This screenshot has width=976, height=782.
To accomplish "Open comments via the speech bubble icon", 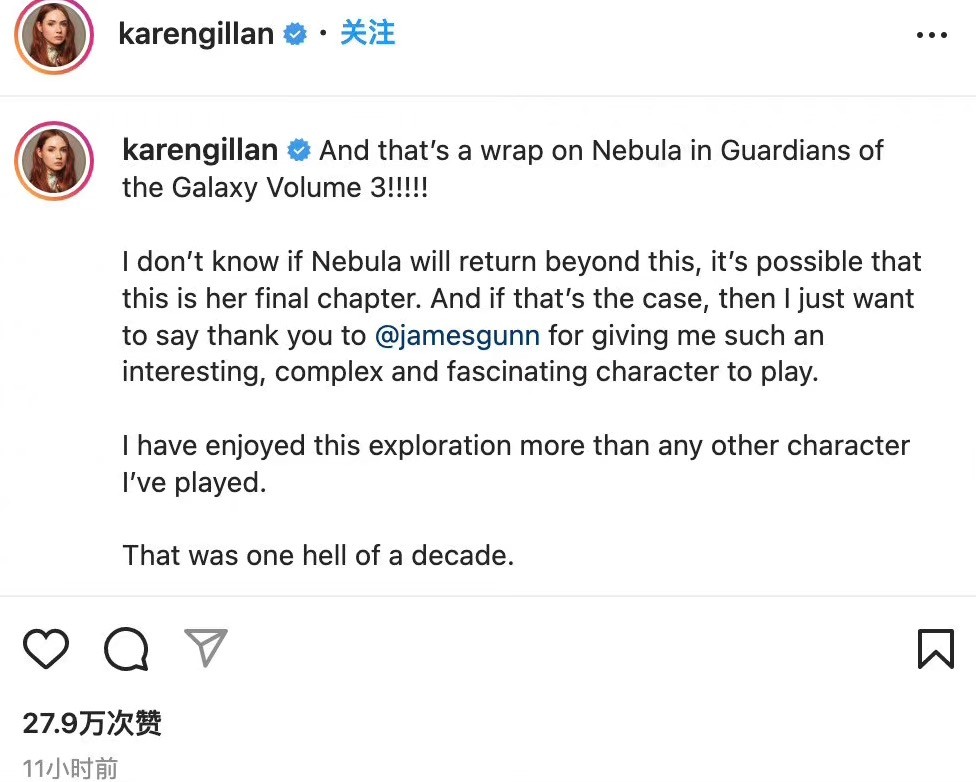I will (x=126, y=649).
